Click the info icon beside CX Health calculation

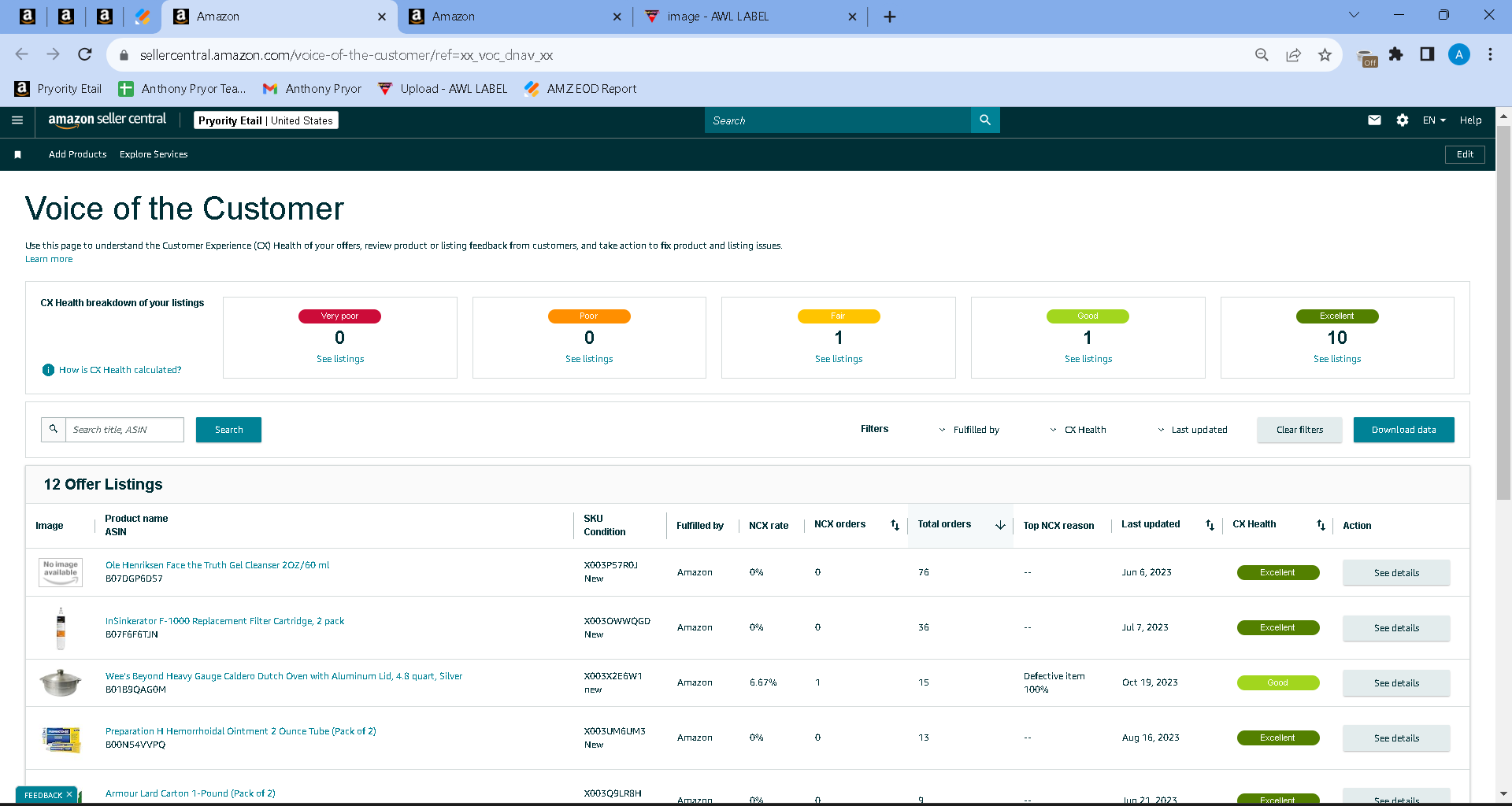click(48, 370)
